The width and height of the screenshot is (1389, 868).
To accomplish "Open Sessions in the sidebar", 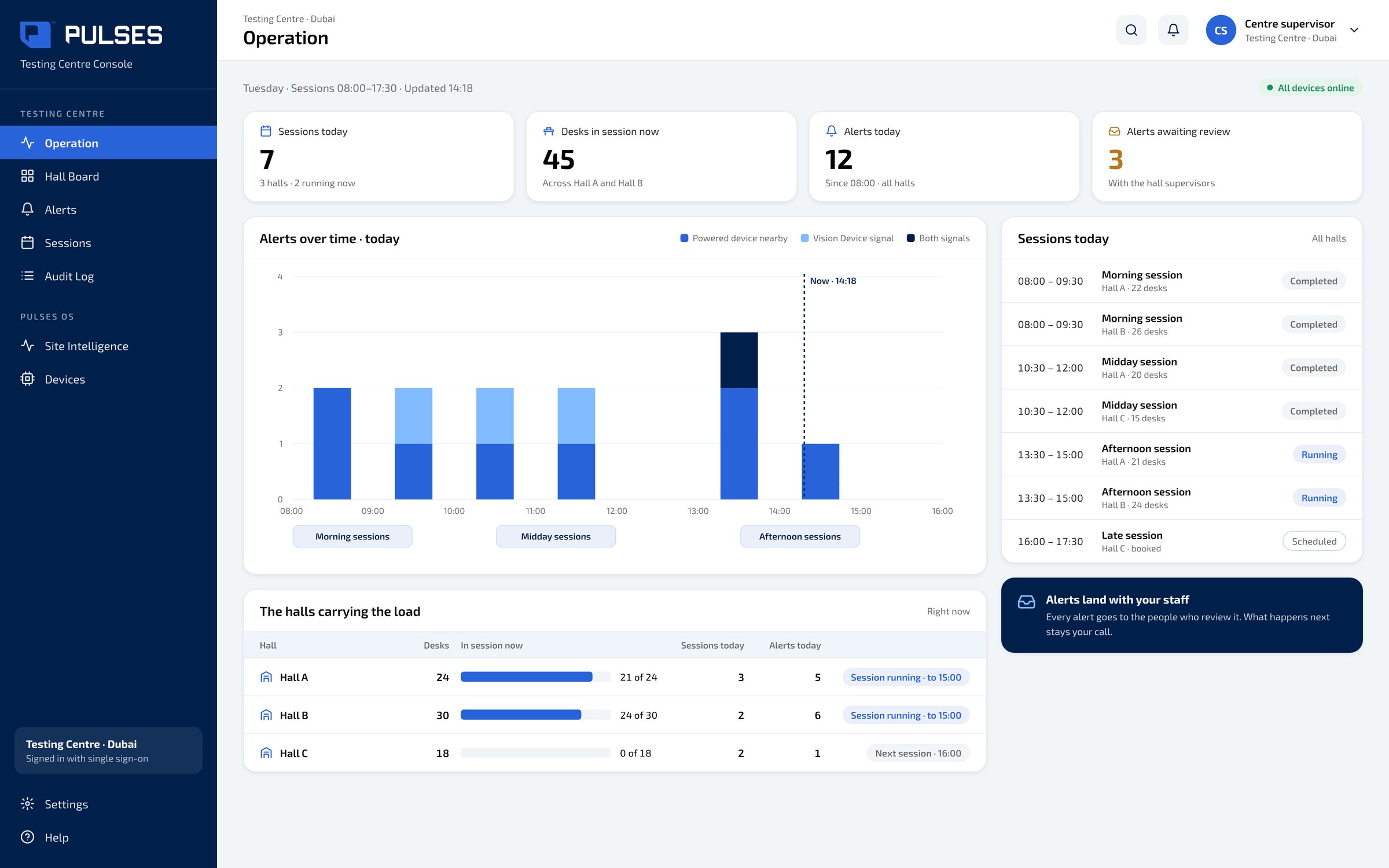I will click(x=109, y=243).
